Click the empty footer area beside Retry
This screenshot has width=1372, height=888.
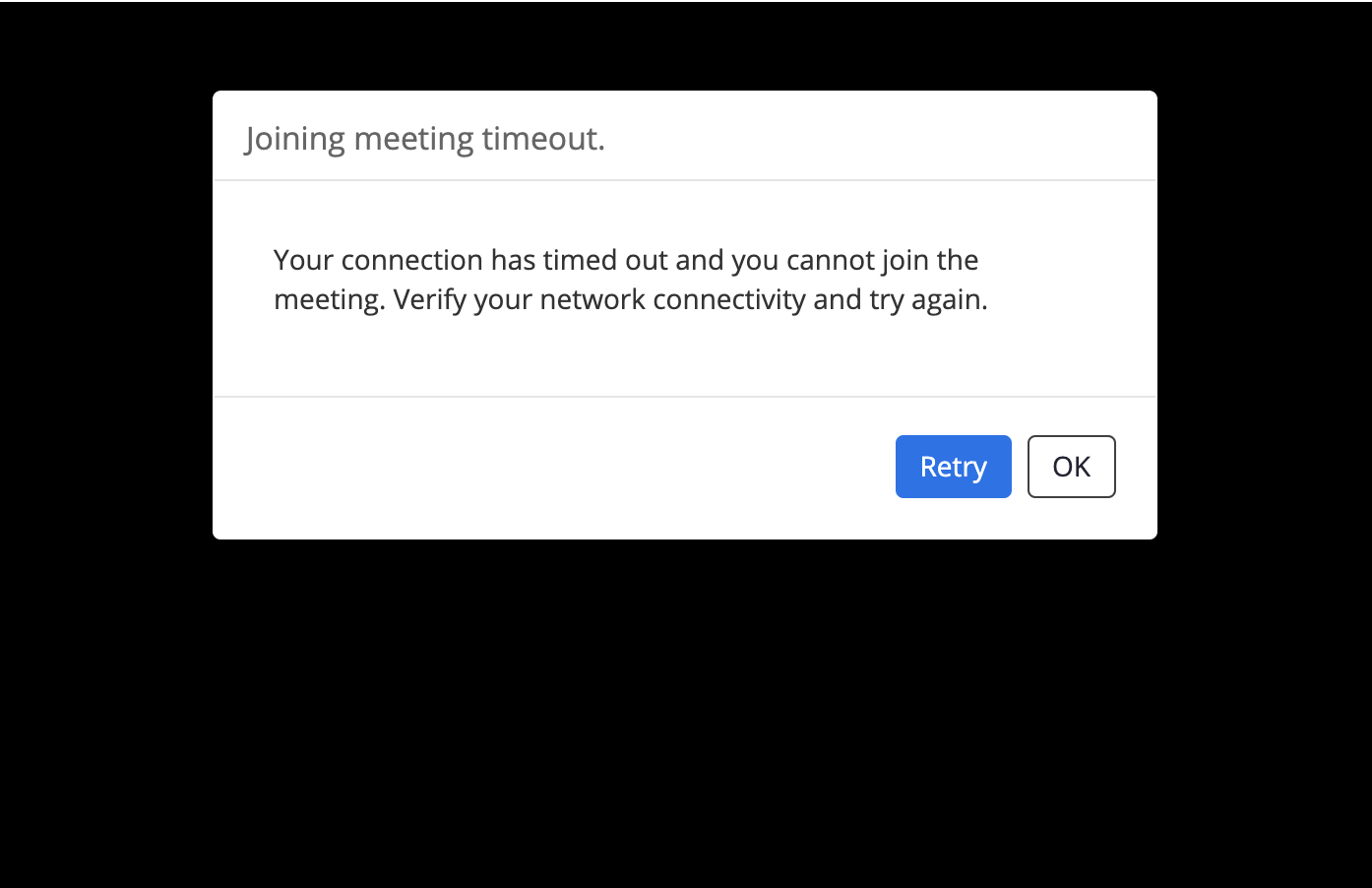point(551,468)
